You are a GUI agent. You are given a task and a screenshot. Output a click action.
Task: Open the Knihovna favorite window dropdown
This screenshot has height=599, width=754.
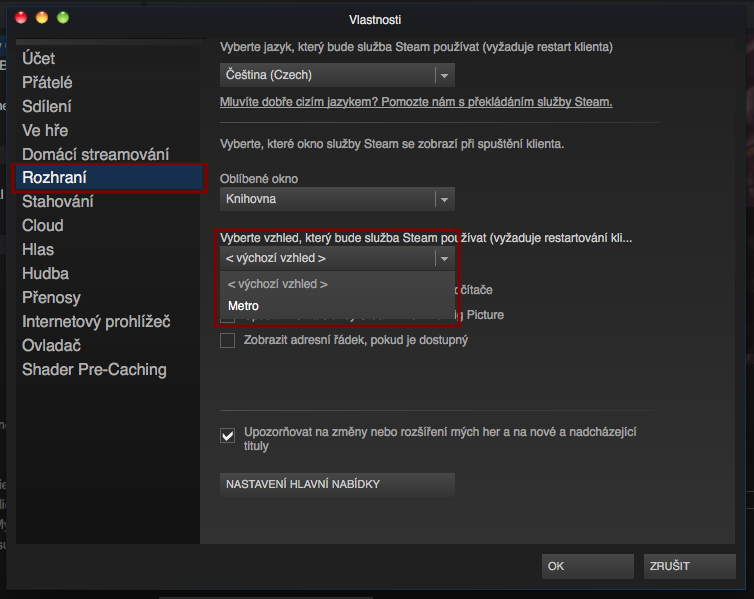[x=337, y=199]
